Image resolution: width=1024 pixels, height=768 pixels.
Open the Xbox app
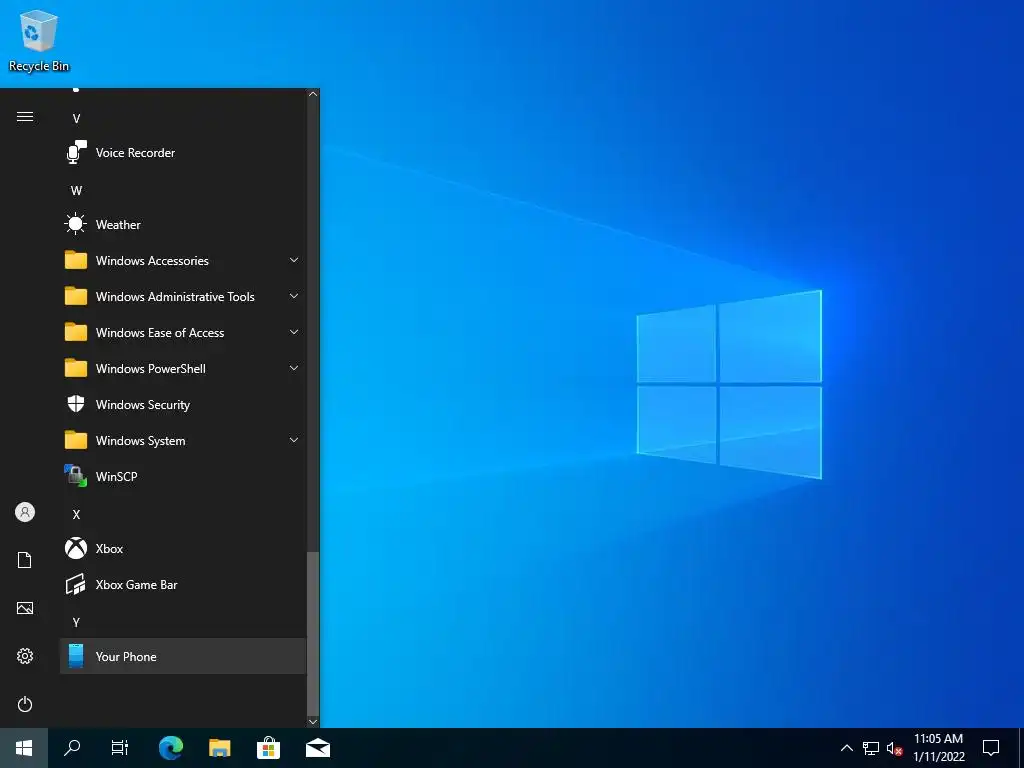click(183, 549)
